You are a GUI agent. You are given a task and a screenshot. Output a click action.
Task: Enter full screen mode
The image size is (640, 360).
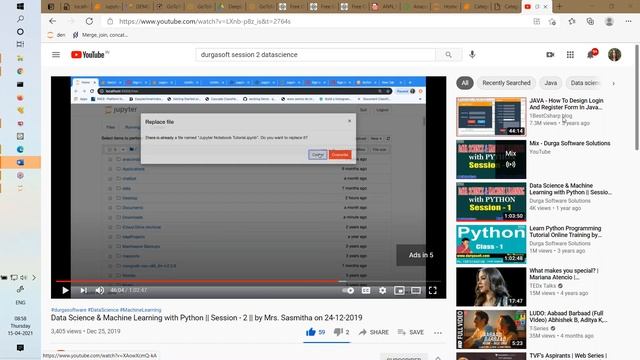click(x=433, y=290)
